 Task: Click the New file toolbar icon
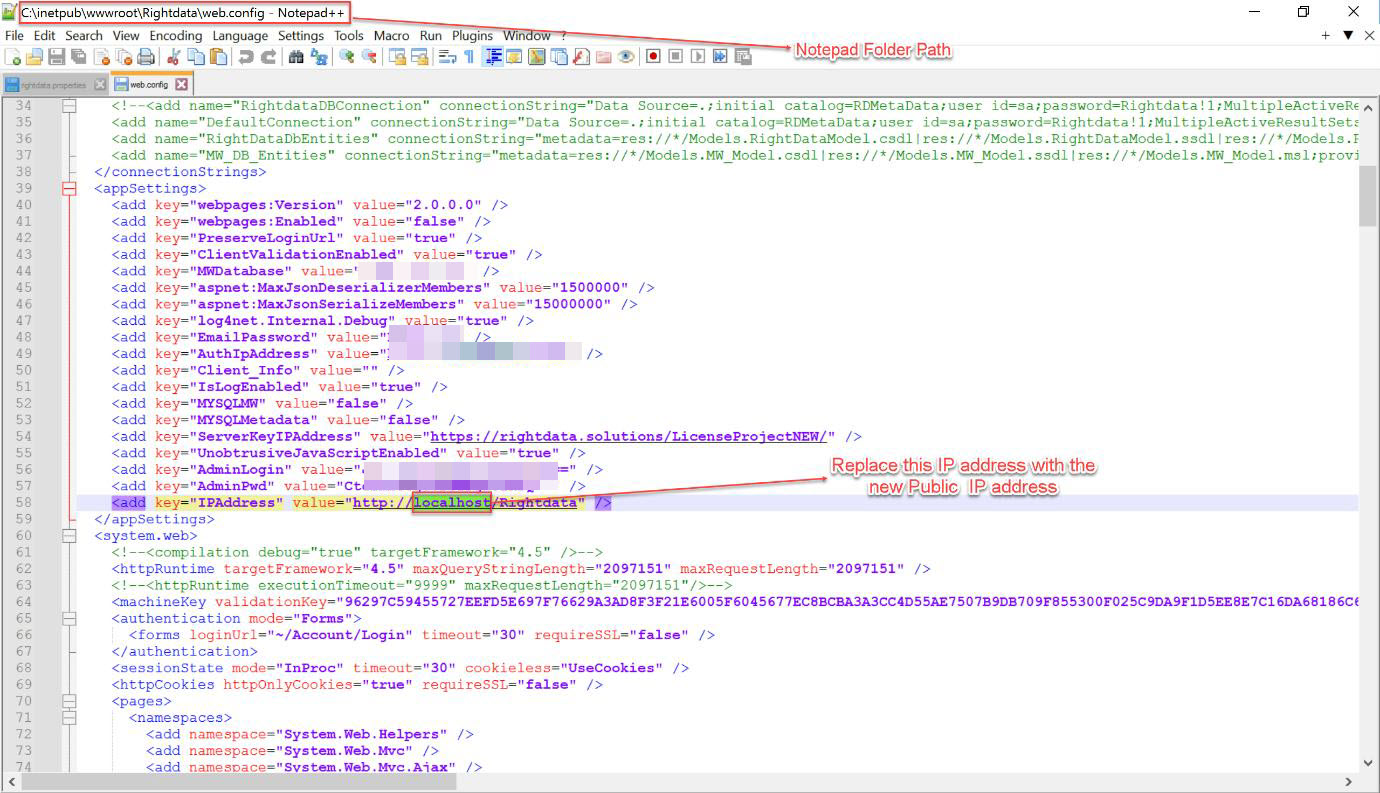pyautogui.click(x=12, y=57)
